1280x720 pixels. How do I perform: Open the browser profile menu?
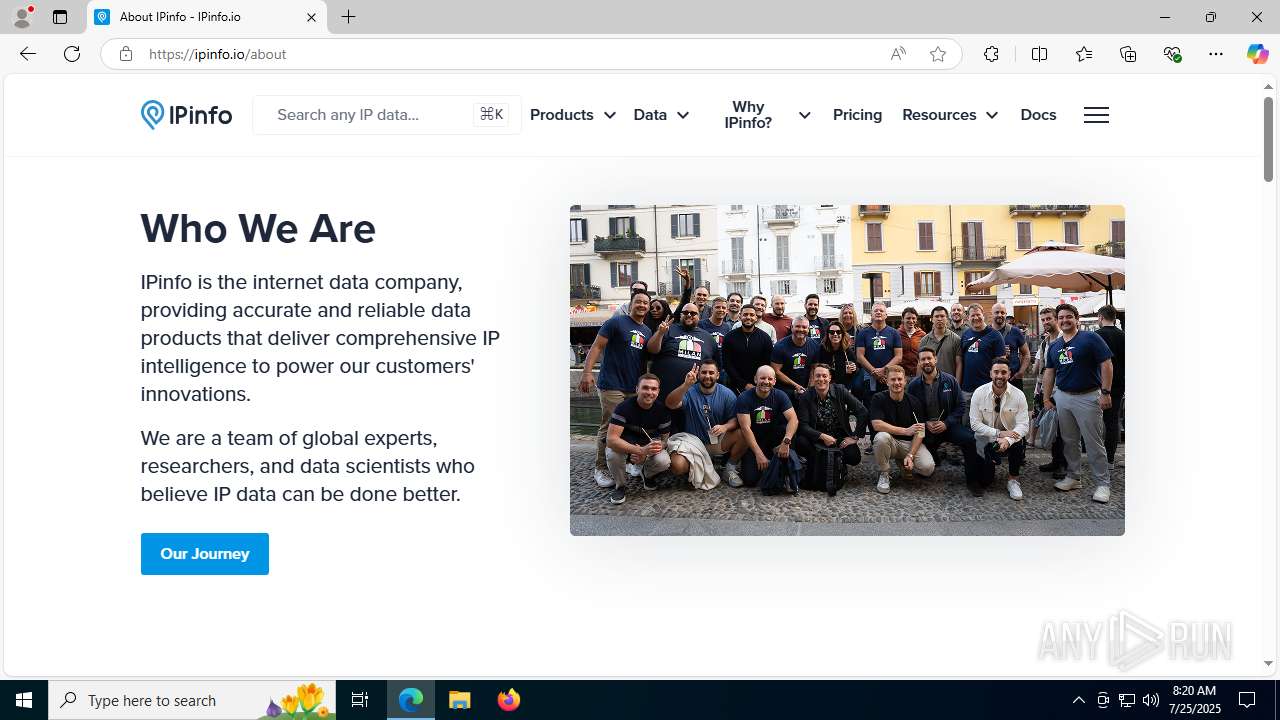[x=22, y=17]
